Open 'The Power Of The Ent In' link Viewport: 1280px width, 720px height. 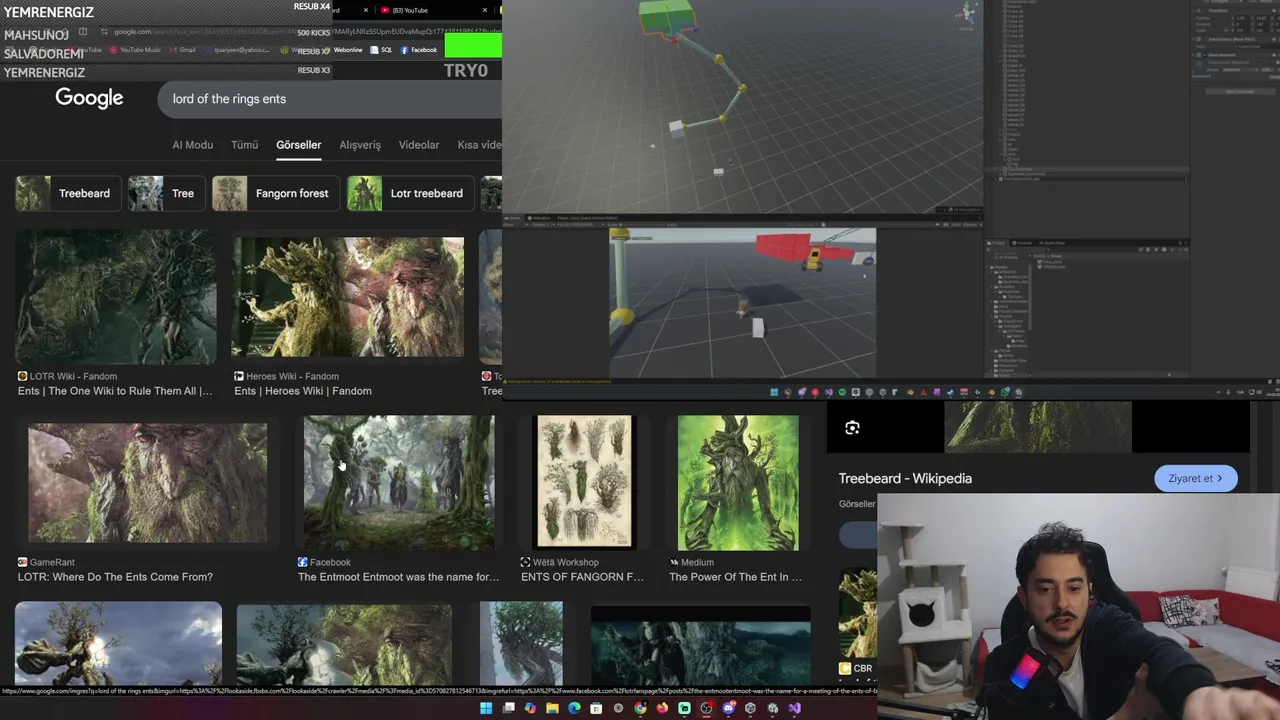735,577
